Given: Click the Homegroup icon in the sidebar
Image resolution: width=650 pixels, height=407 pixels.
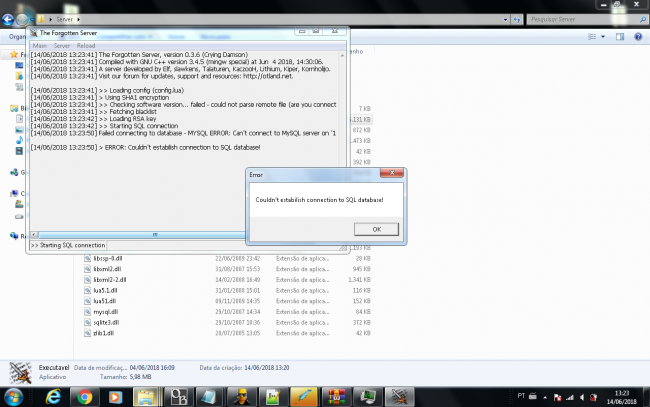Looking at the screenshot, I should 15,172.
